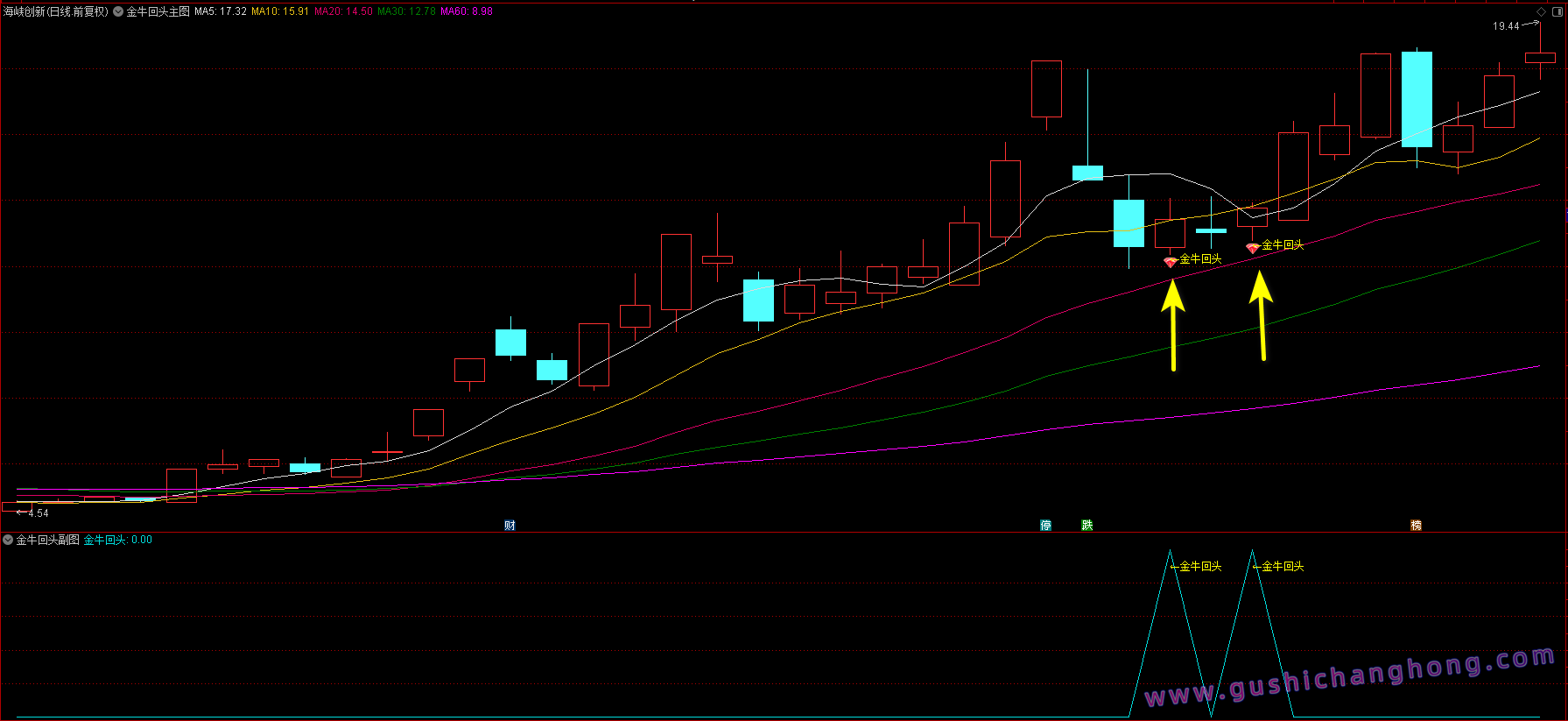Click the 4.54 low price marker
The image size is (1568, 721).
(x=38, y=513)
